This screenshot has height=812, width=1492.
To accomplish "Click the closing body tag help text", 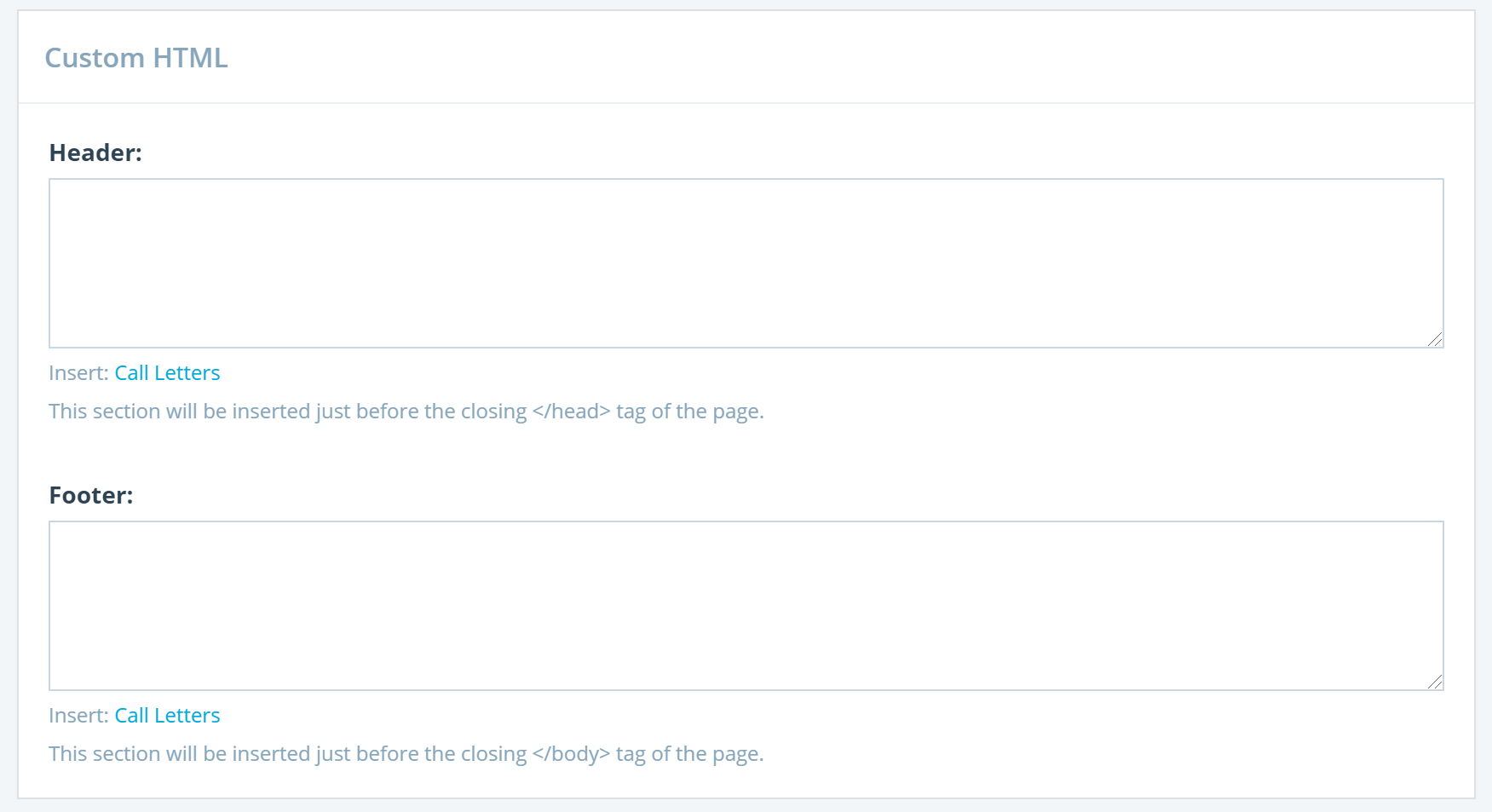I will tap(406, 754).
